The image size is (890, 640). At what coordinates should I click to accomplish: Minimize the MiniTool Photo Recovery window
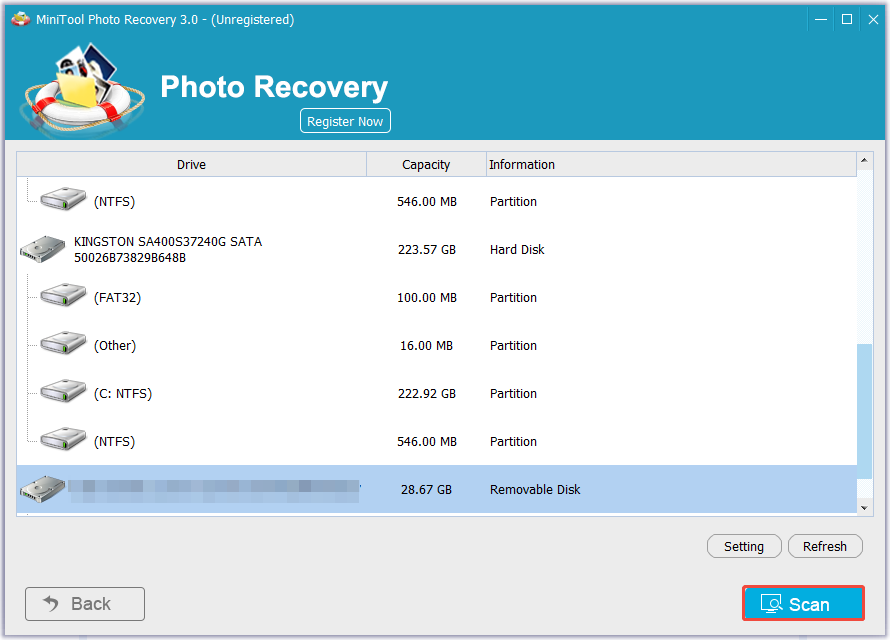pyautogui.click(x=821, y=19)
